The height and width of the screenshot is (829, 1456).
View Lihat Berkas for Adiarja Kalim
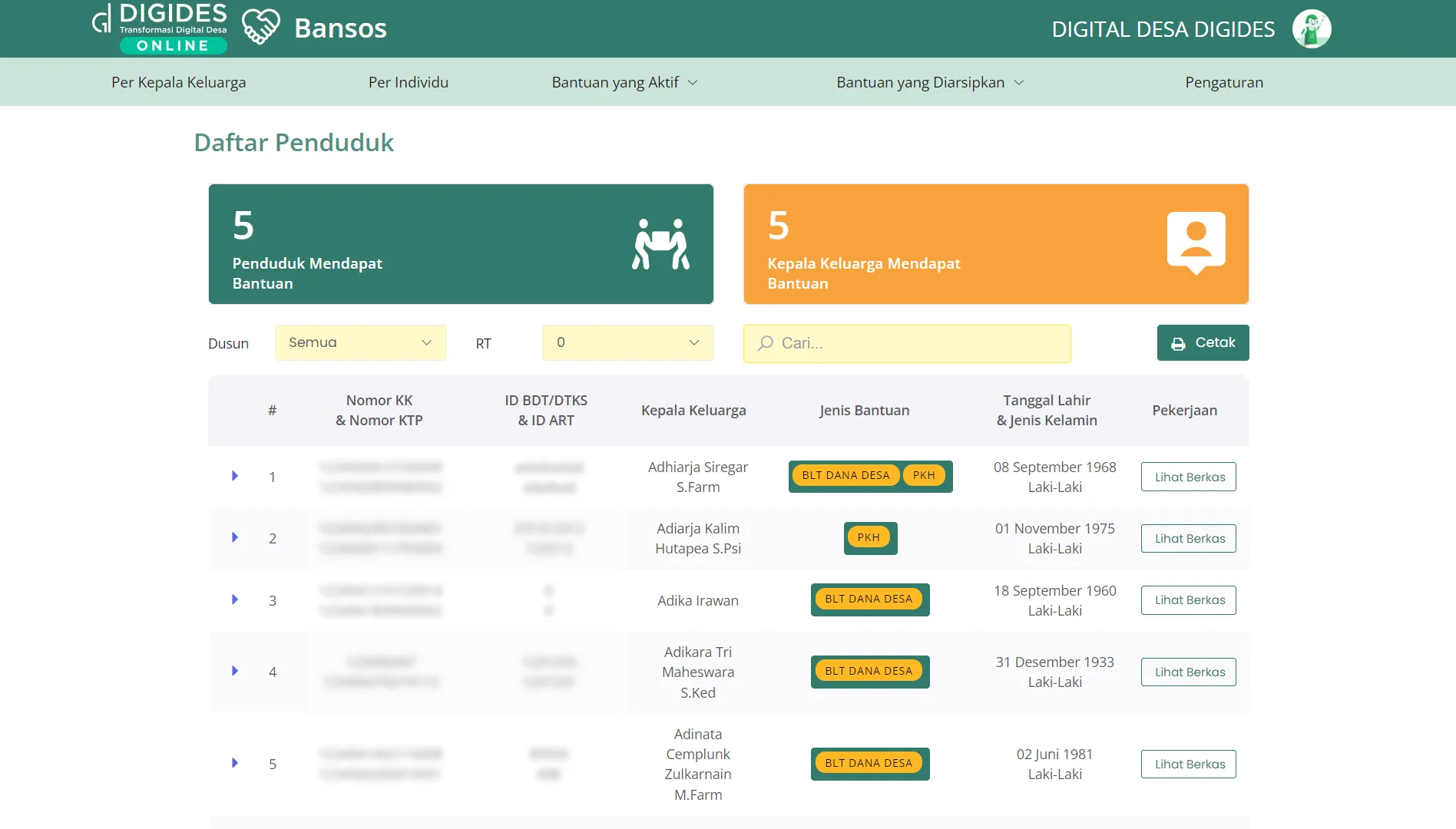pos(1188,538)
